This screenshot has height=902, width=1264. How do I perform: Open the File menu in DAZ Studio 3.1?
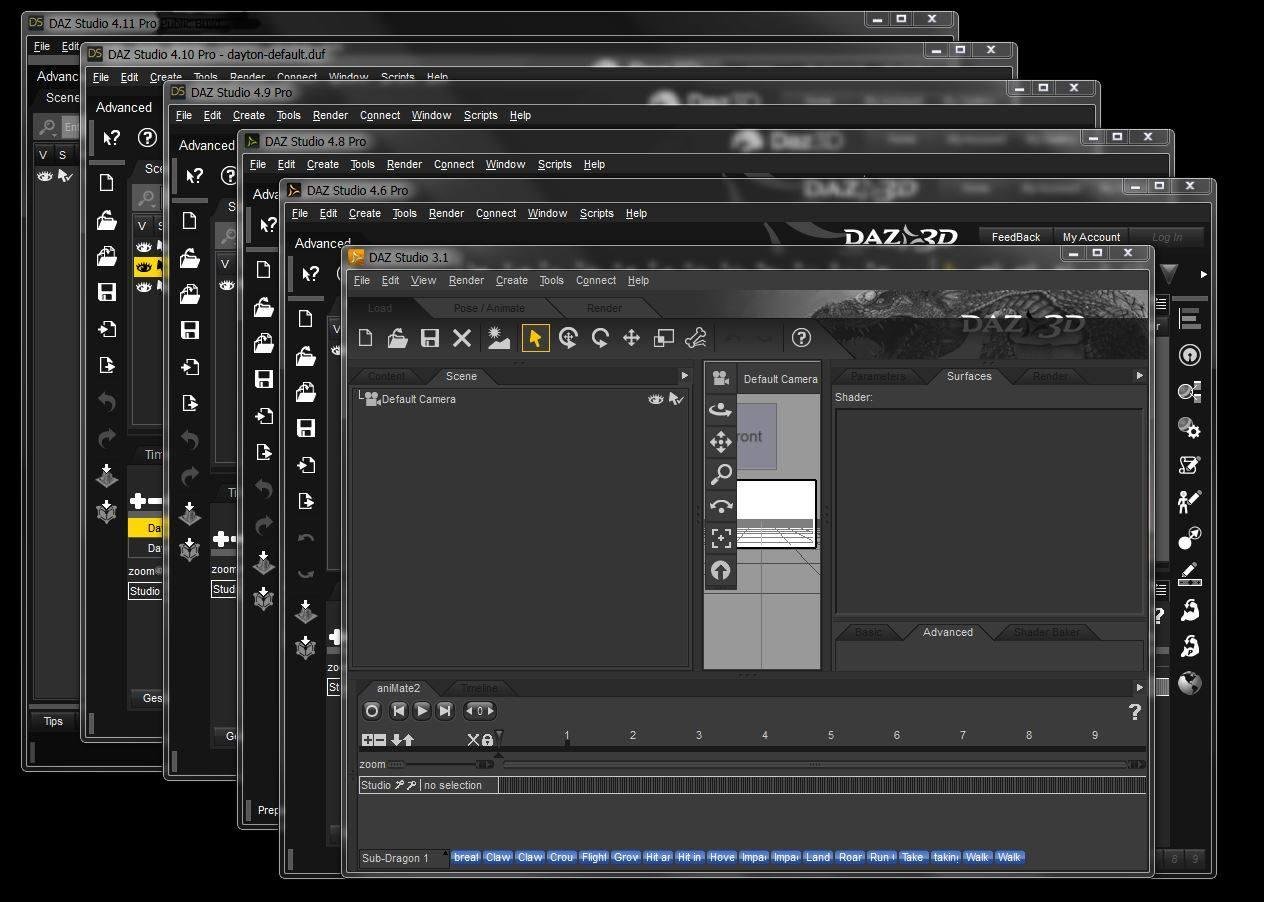pos(362,281)
